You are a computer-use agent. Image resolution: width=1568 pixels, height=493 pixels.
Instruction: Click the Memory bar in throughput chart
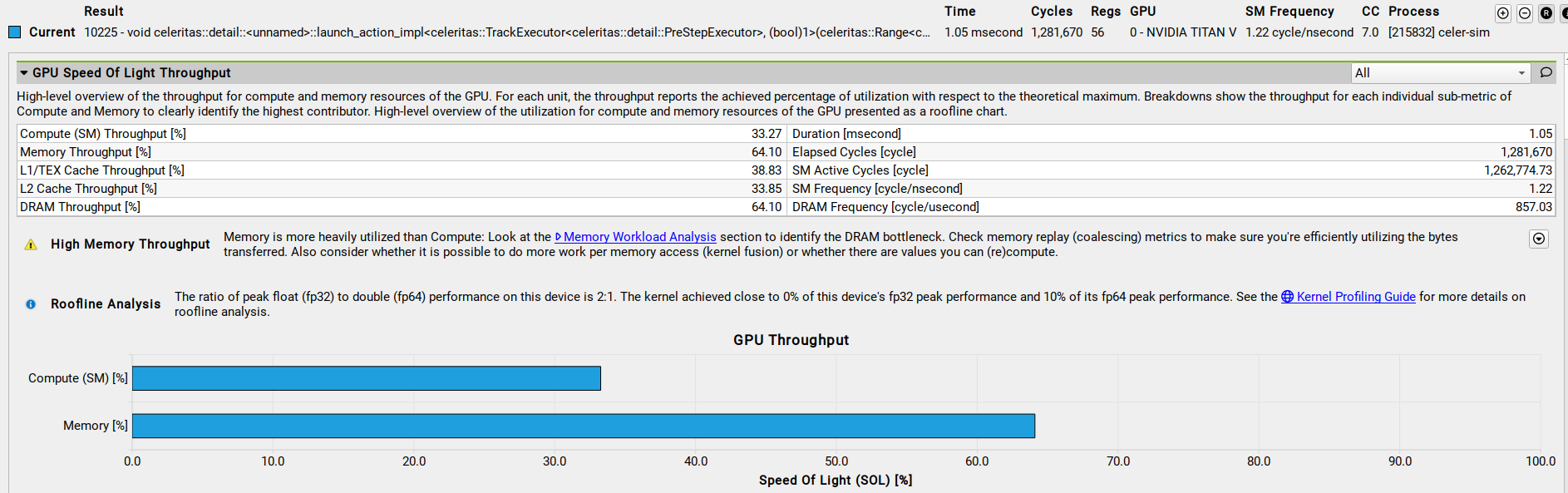(583, 426)
